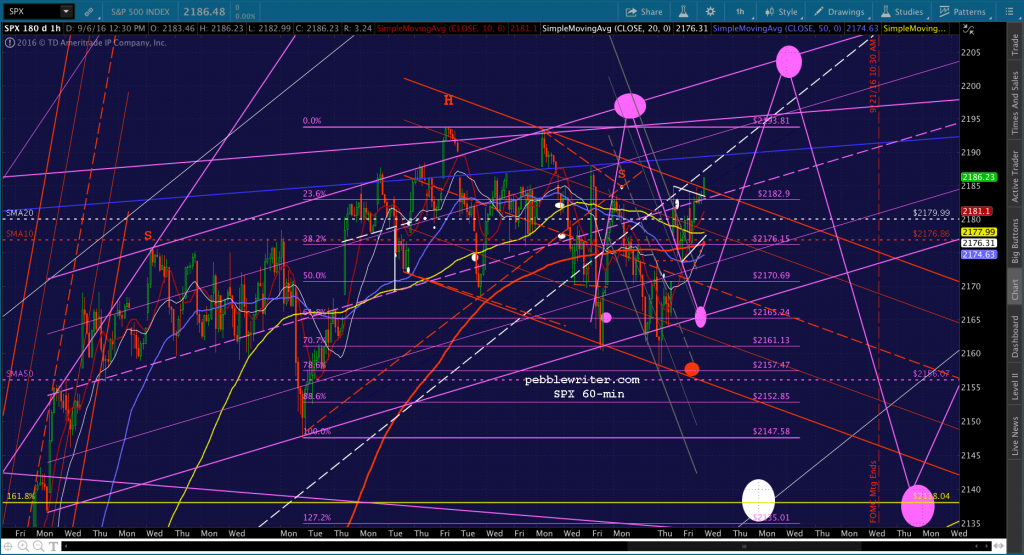The image size is (1024, 555).
Task: Open the Patterns menu
Action: click(x=963, y=12)
